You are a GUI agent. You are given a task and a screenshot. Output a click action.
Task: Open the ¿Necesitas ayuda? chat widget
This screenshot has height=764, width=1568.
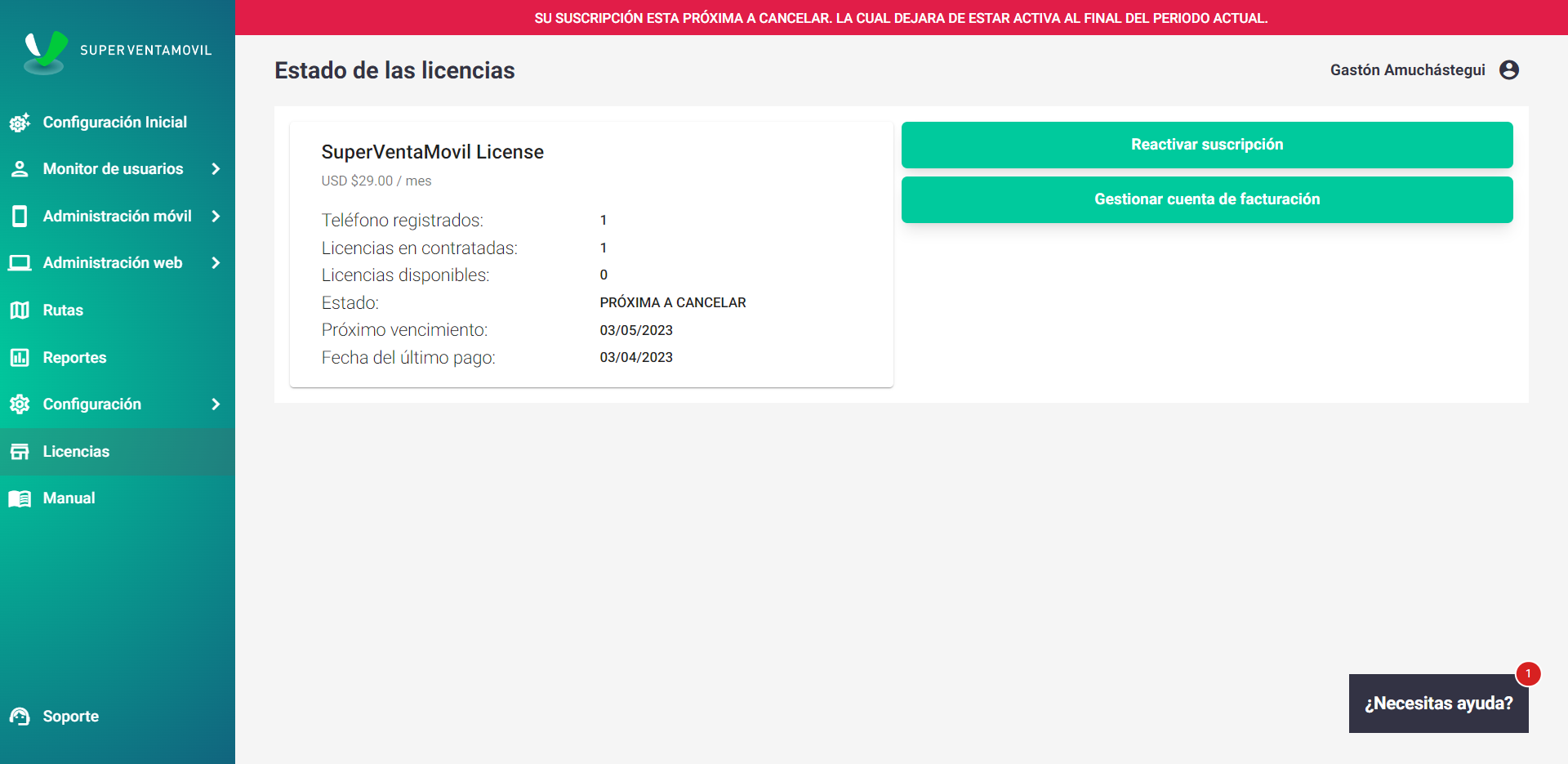(1438, 704)
